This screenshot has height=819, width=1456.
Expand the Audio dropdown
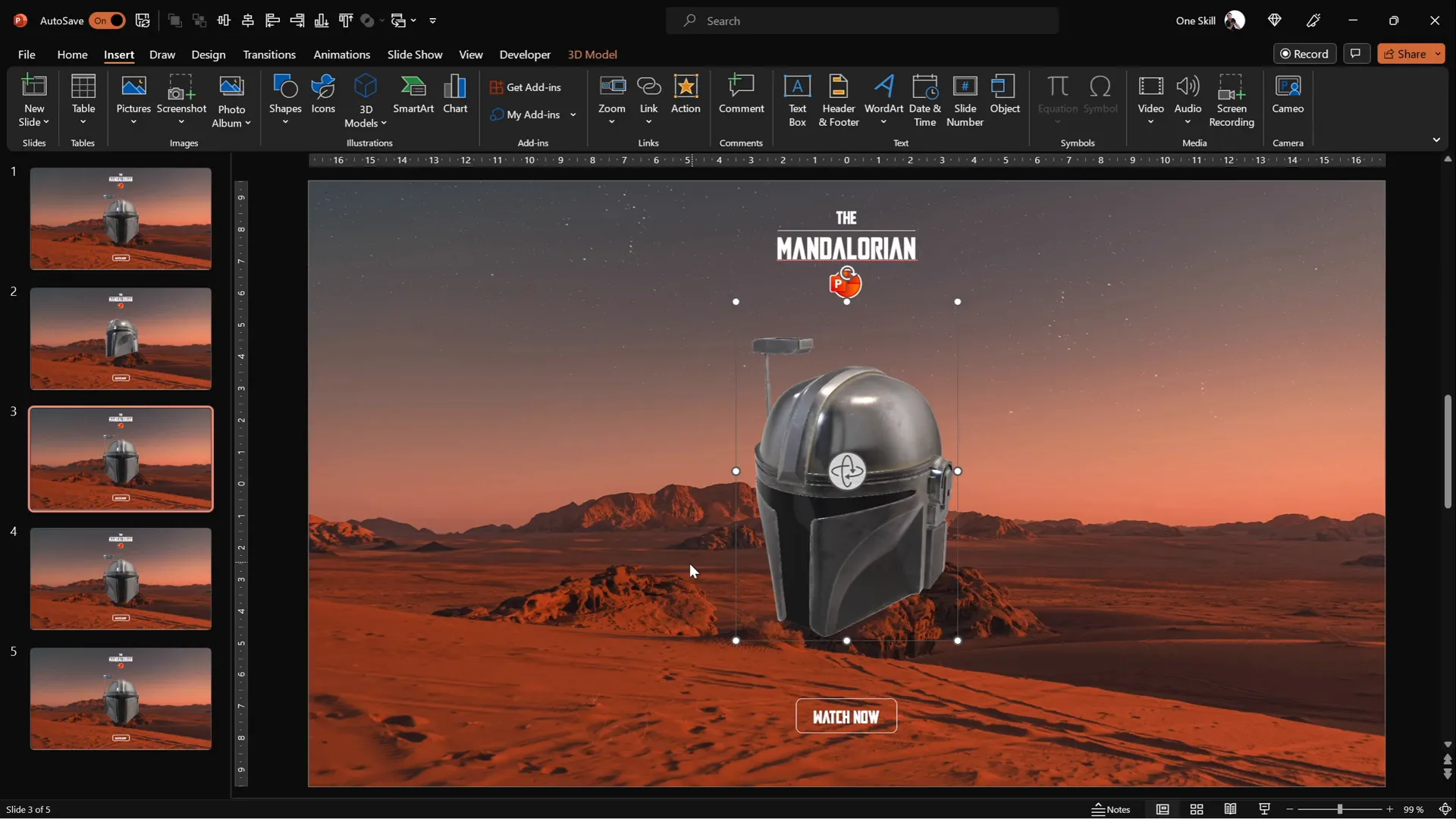[x=1188, y=122]
